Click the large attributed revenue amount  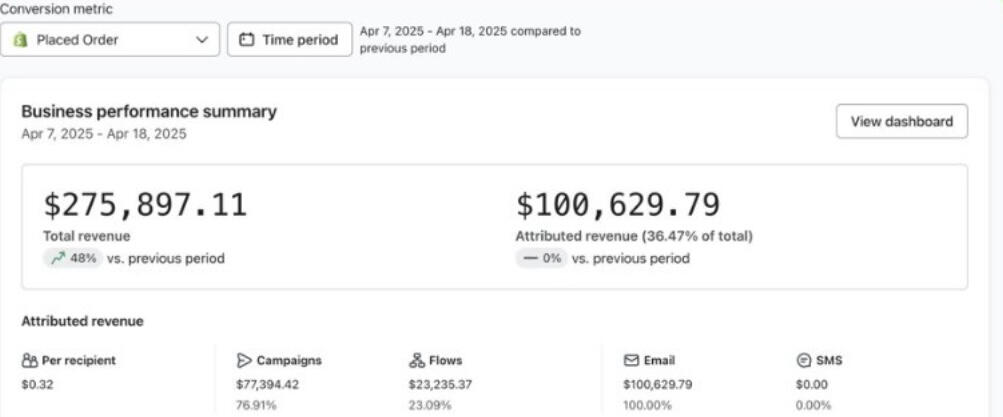pyautogui.click(x=617, y=205)
